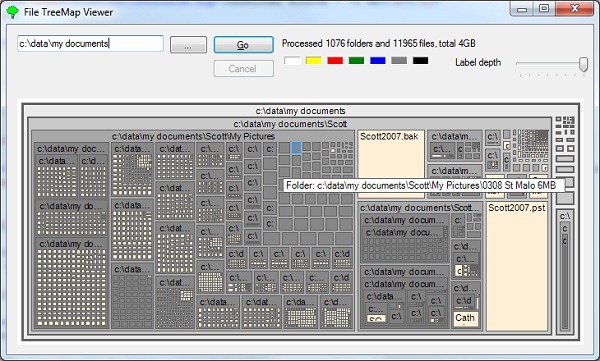The height and width of the screenshot is (361, 600).
Task: Click the c:\data\my documents root header
Action: point(300,111)
